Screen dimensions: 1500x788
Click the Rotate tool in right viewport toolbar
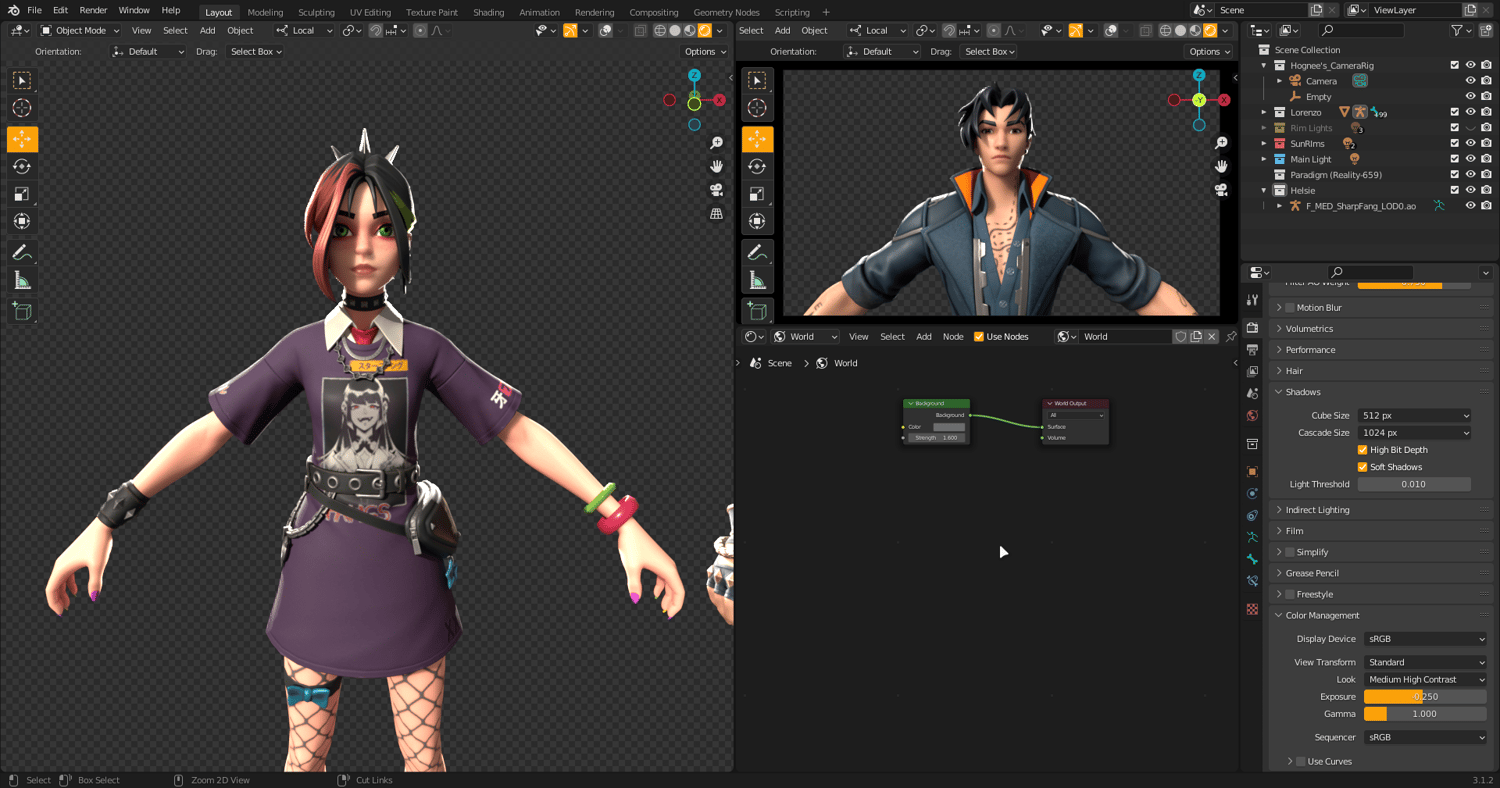click(x=757, y=166)
